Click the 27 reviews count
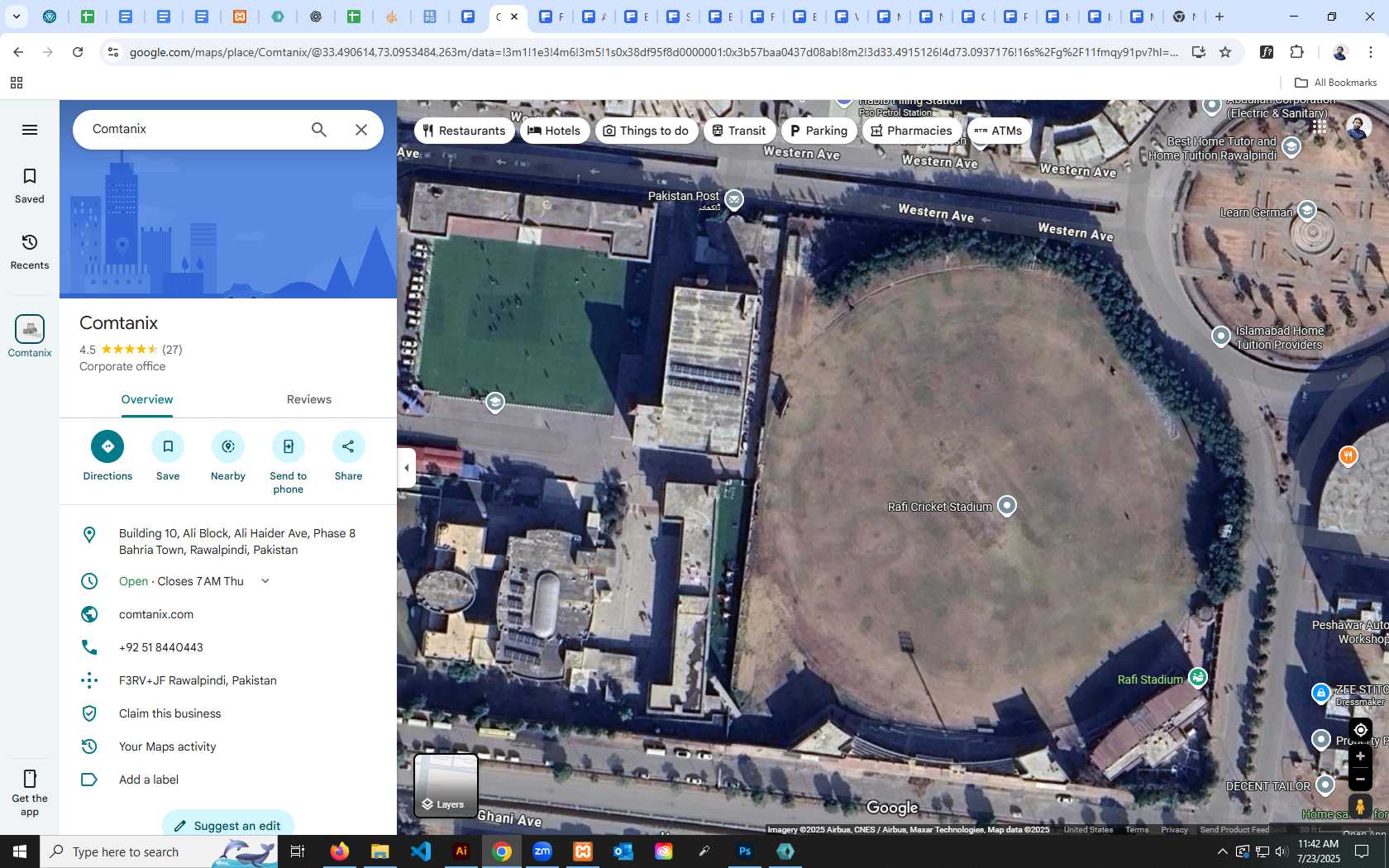The width and height of the screenshot is (1389, 868). (172, 350)
